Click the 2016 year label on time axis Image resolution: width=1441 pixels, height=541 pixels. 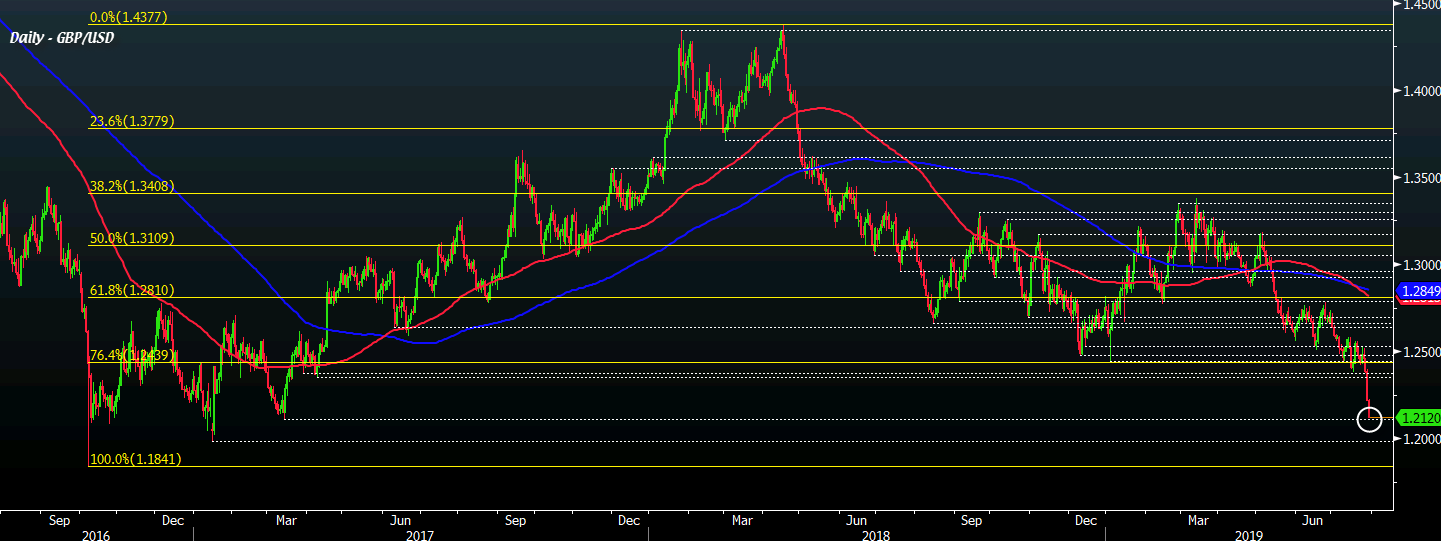click(96, 535)
